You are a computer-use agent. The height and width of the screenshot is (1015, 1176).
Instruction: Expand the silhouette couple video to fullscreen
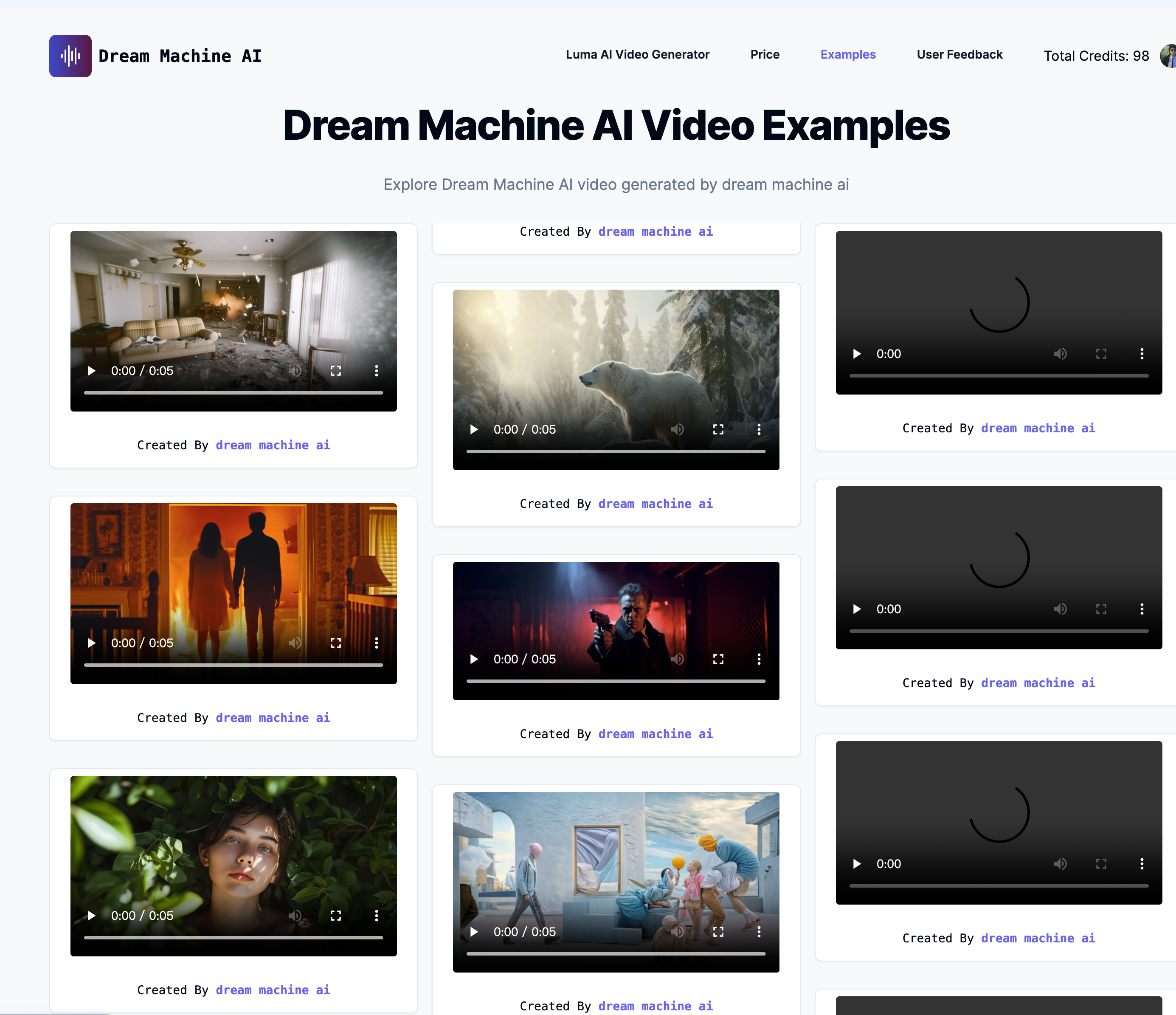click(335, 643)
